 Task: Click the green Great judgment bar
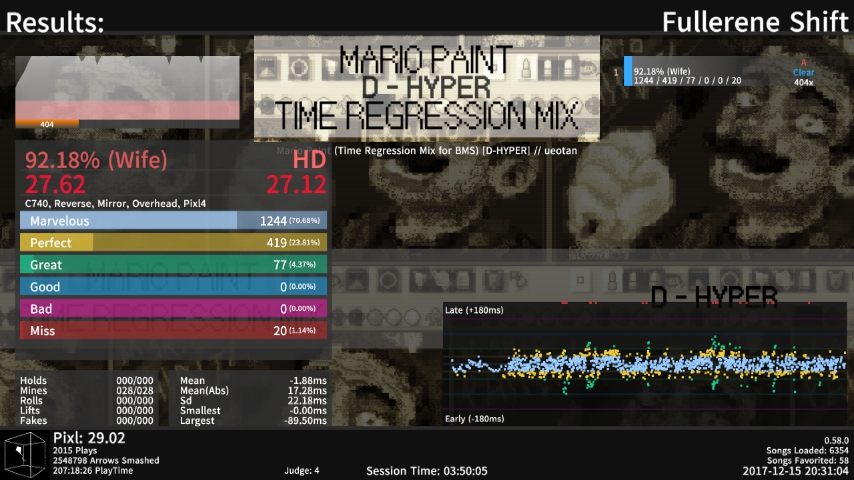(x=173, y=265)
